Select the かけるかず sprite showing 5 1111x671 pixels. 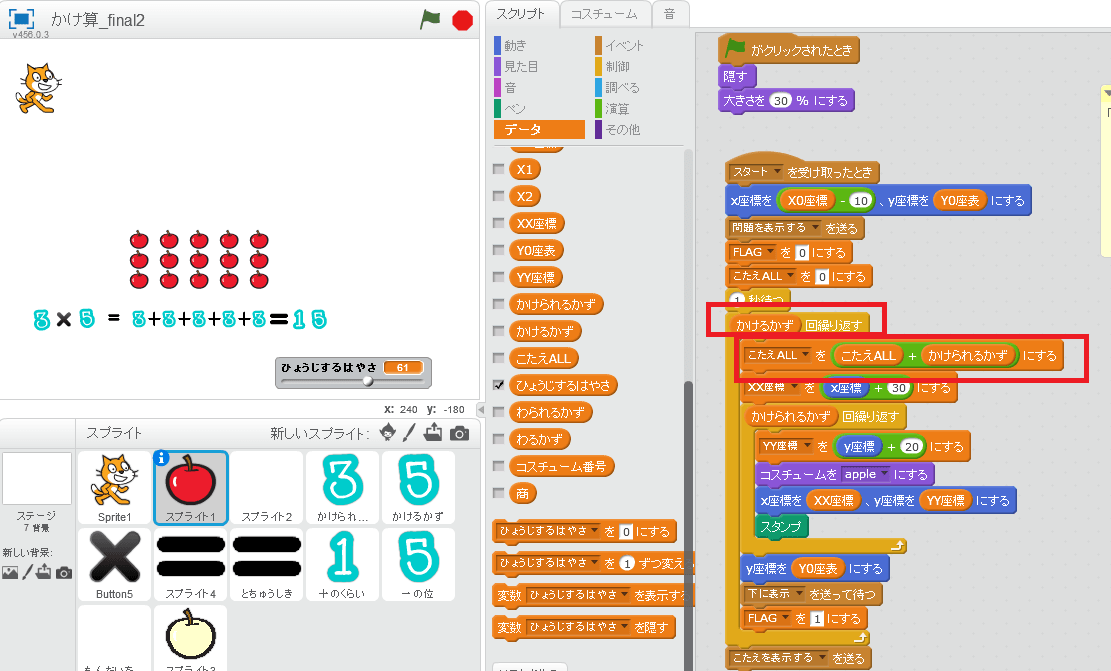pos(418,487)
